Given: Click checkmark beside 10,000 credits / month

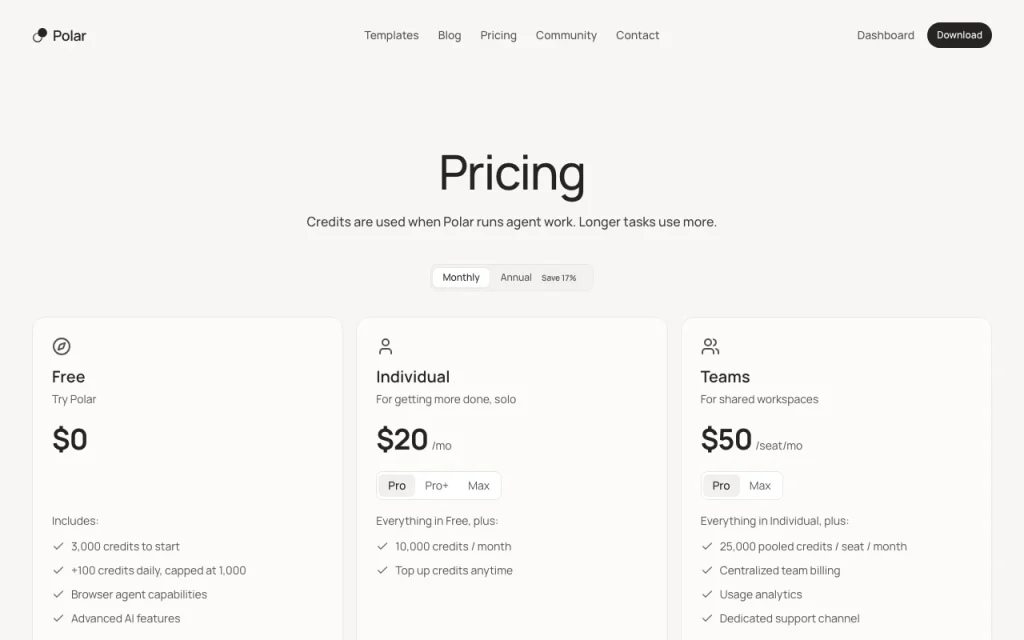Looking at the screenshot, I should [x=382, y=546].
